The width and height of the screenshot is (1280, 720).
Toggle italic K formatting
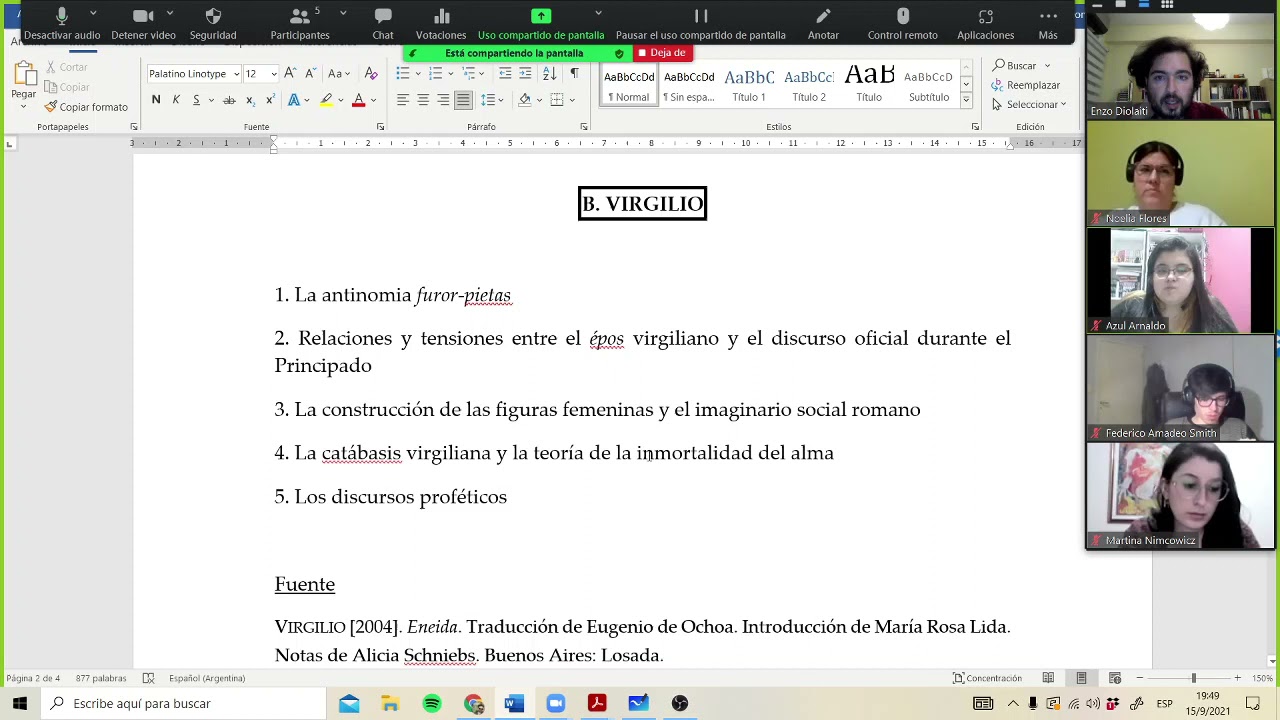point(176,100)
